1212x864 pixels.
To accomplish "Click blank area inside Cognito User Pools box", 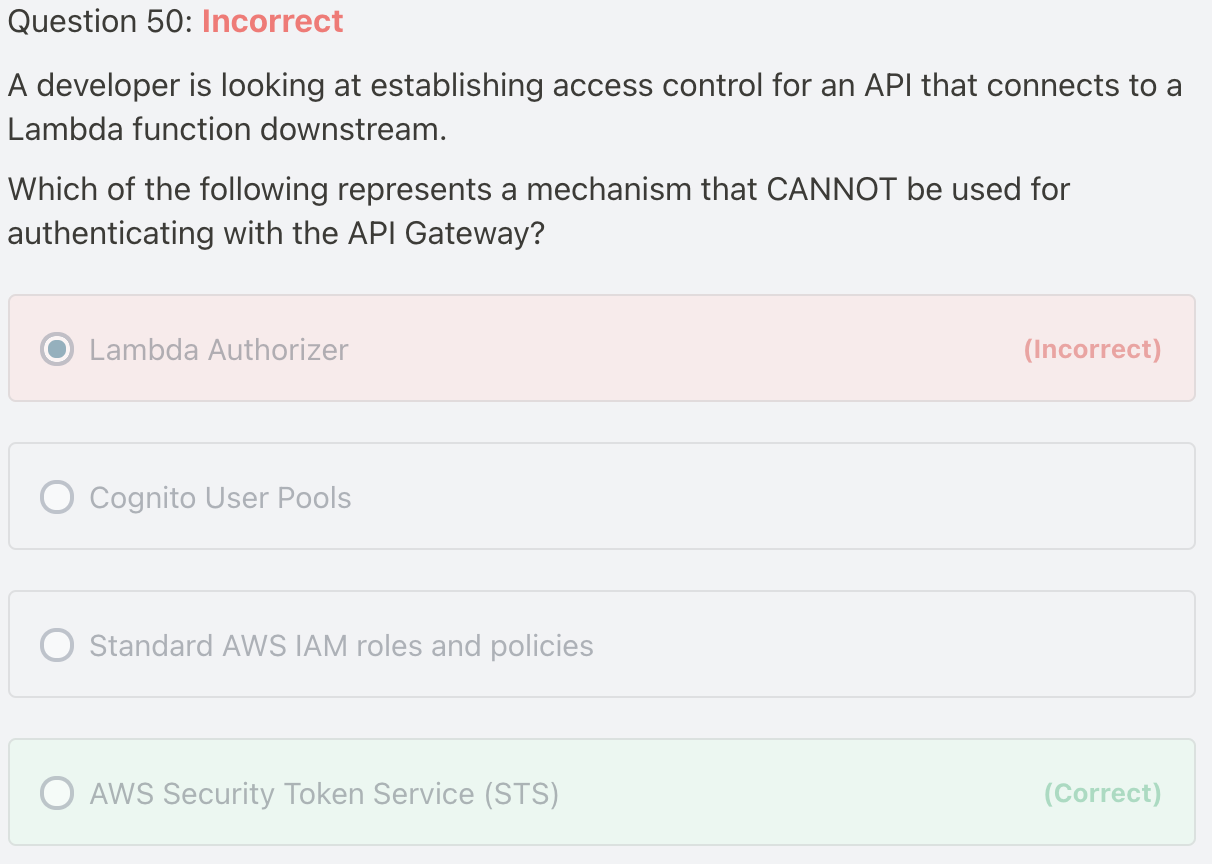I will click(750, 497).
